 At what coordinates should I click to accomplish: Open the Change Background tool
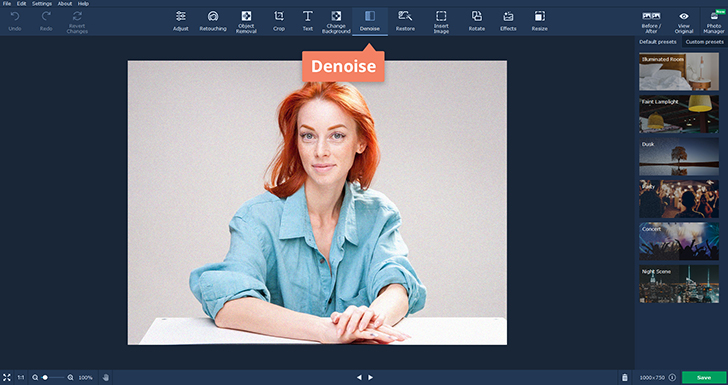tap(336, 22)
